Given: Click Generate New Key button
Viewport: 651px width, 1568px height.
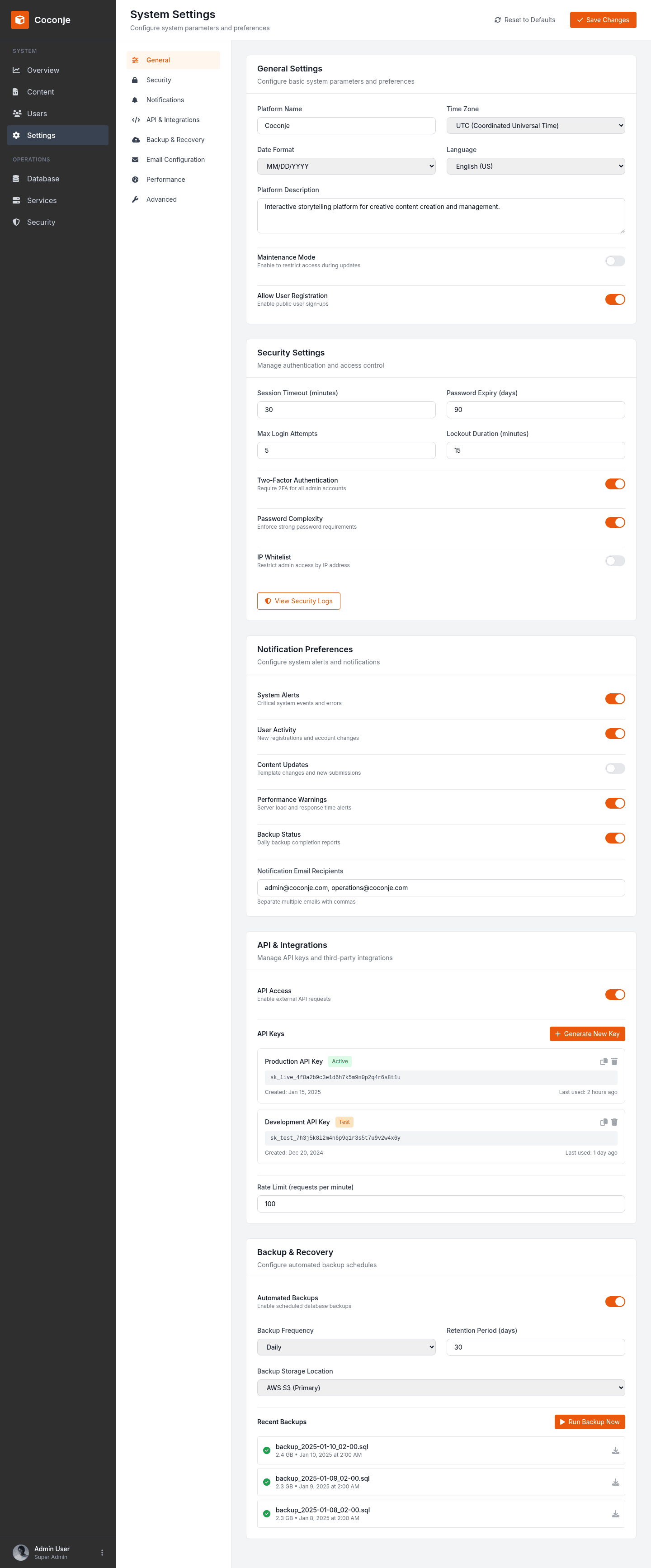Looking at the screenshot, I should (587, 1034).
